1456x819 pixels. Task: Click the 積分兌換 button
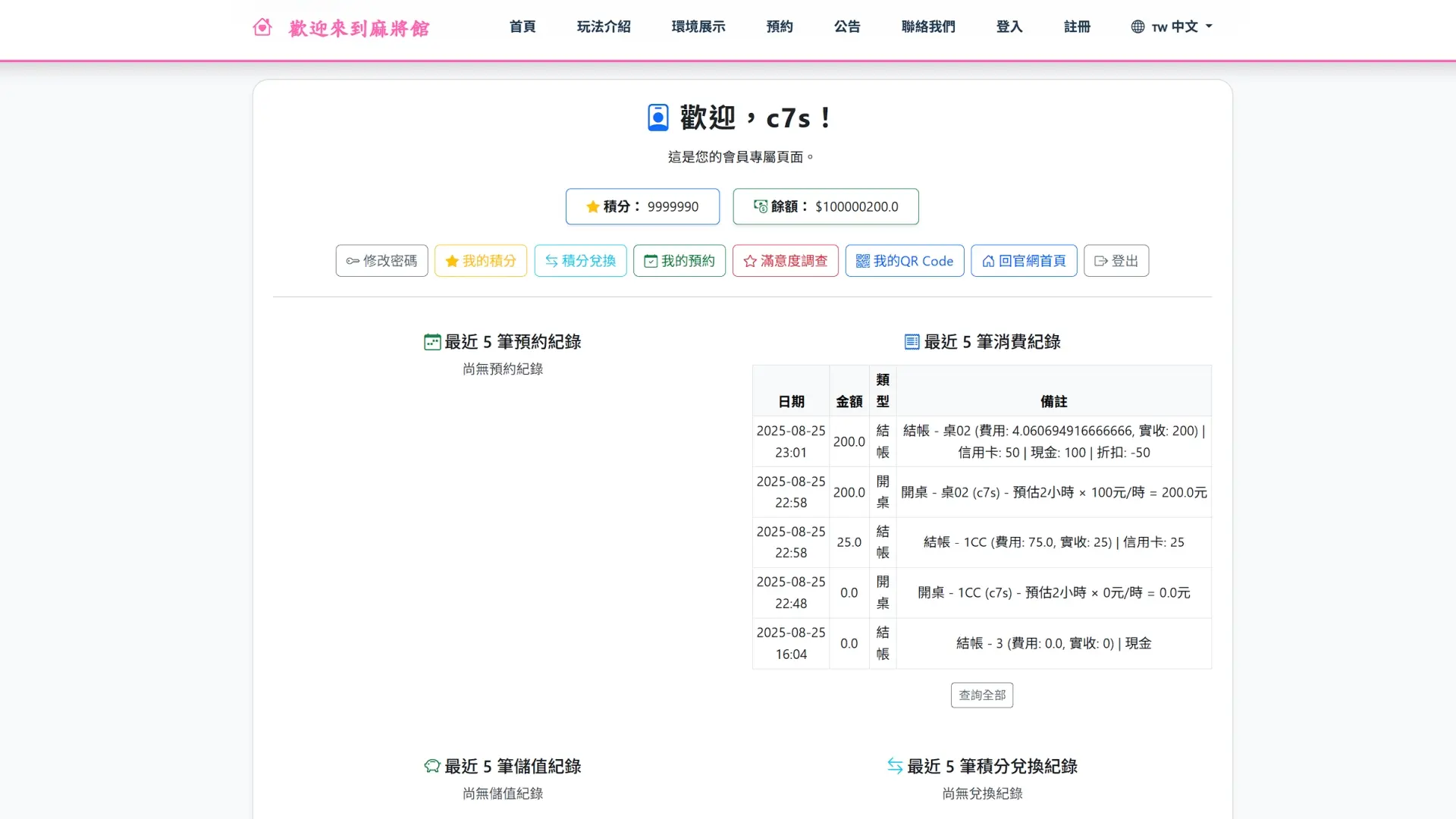point(581,261)
